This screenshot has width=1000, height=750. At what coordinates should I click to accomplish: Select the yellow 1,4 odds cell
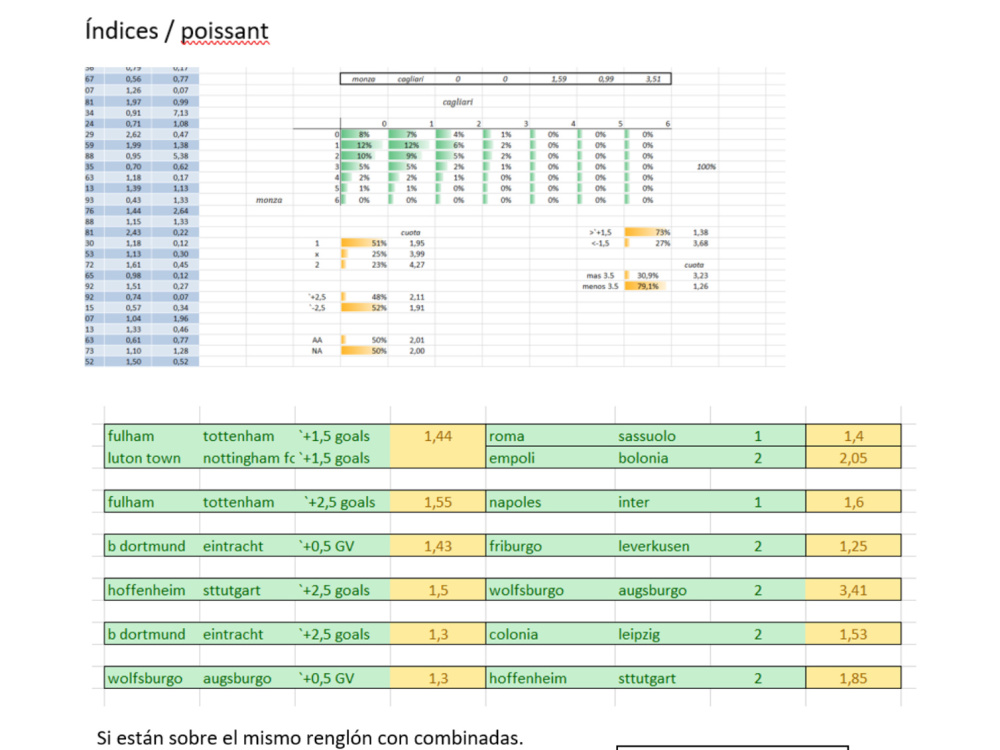tap(853, 436)
